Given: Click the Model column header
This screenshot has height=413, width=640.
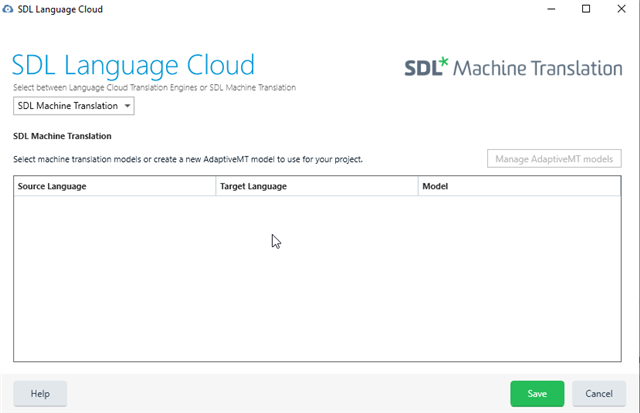Looking at the screenshot, I should [x=519, y=186].
